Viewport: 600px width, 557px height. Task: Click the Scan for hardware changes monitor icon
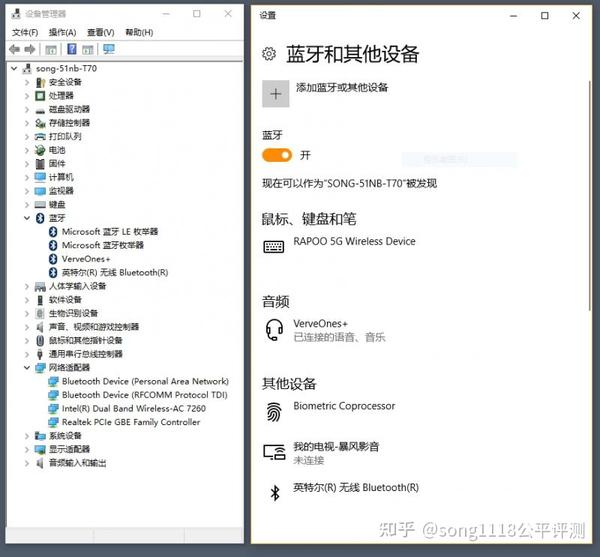point(109,49)
